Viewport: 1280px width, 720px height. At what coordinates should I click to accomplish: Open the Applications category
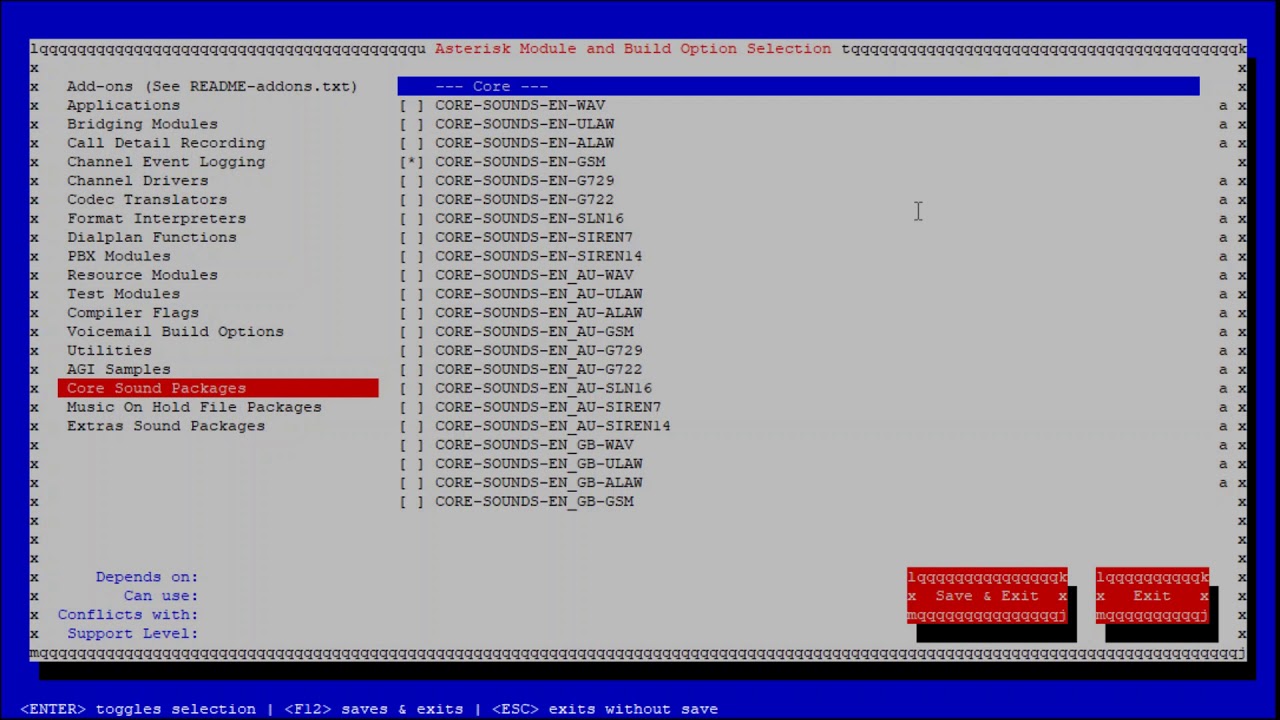pyautogui.click(x=123, y=105)
